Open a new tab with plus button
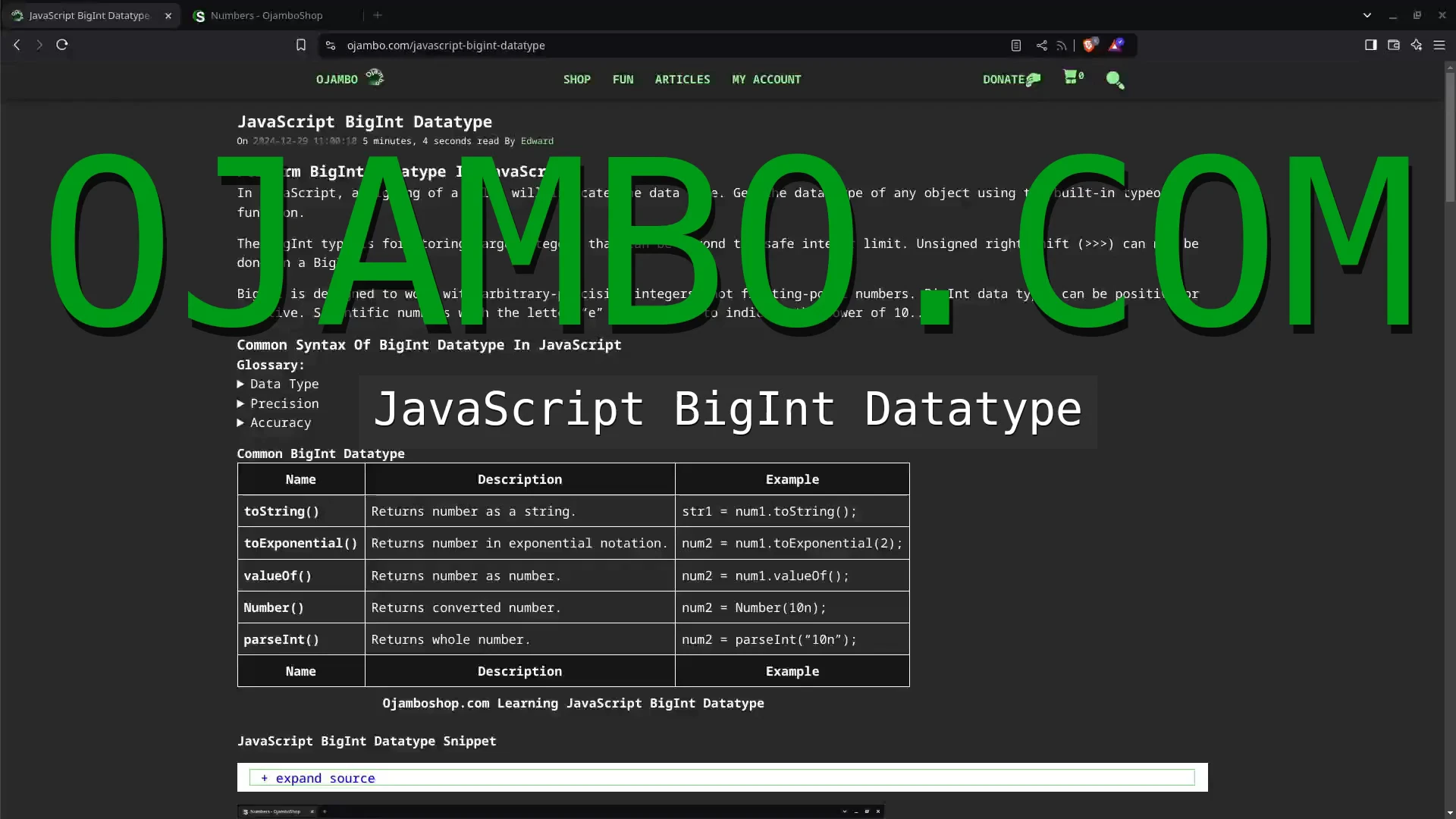Viewport: 1456px width, 819px height. pos(378,15)
